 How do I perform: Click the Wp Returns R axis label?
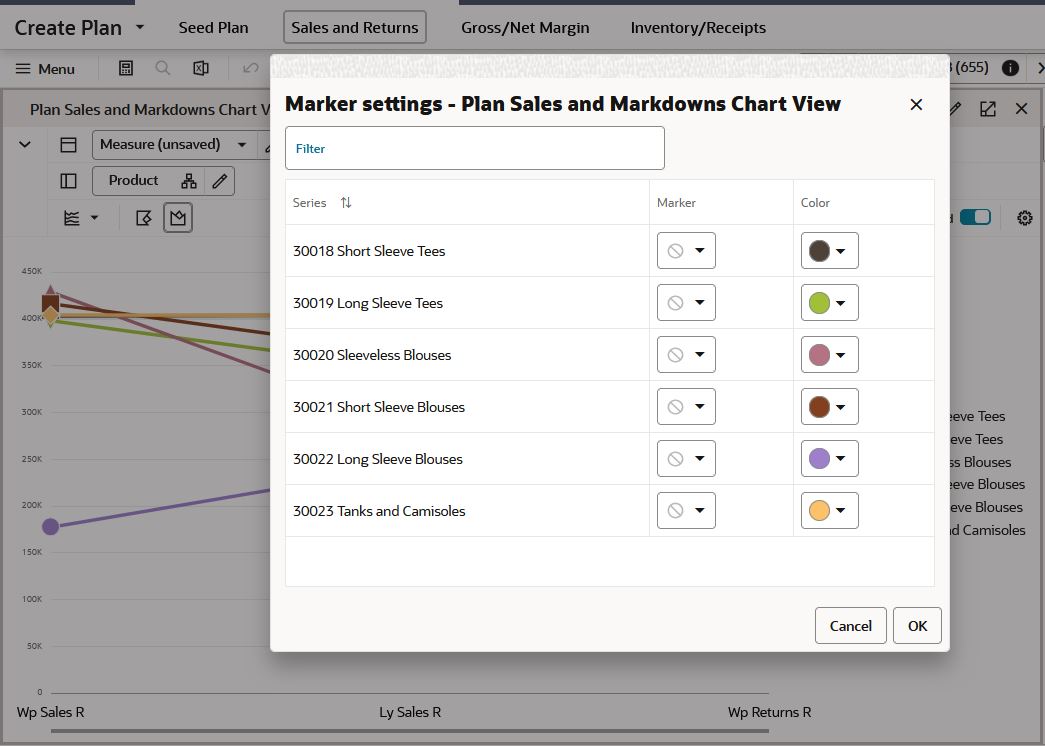click(x=769, y=712)
